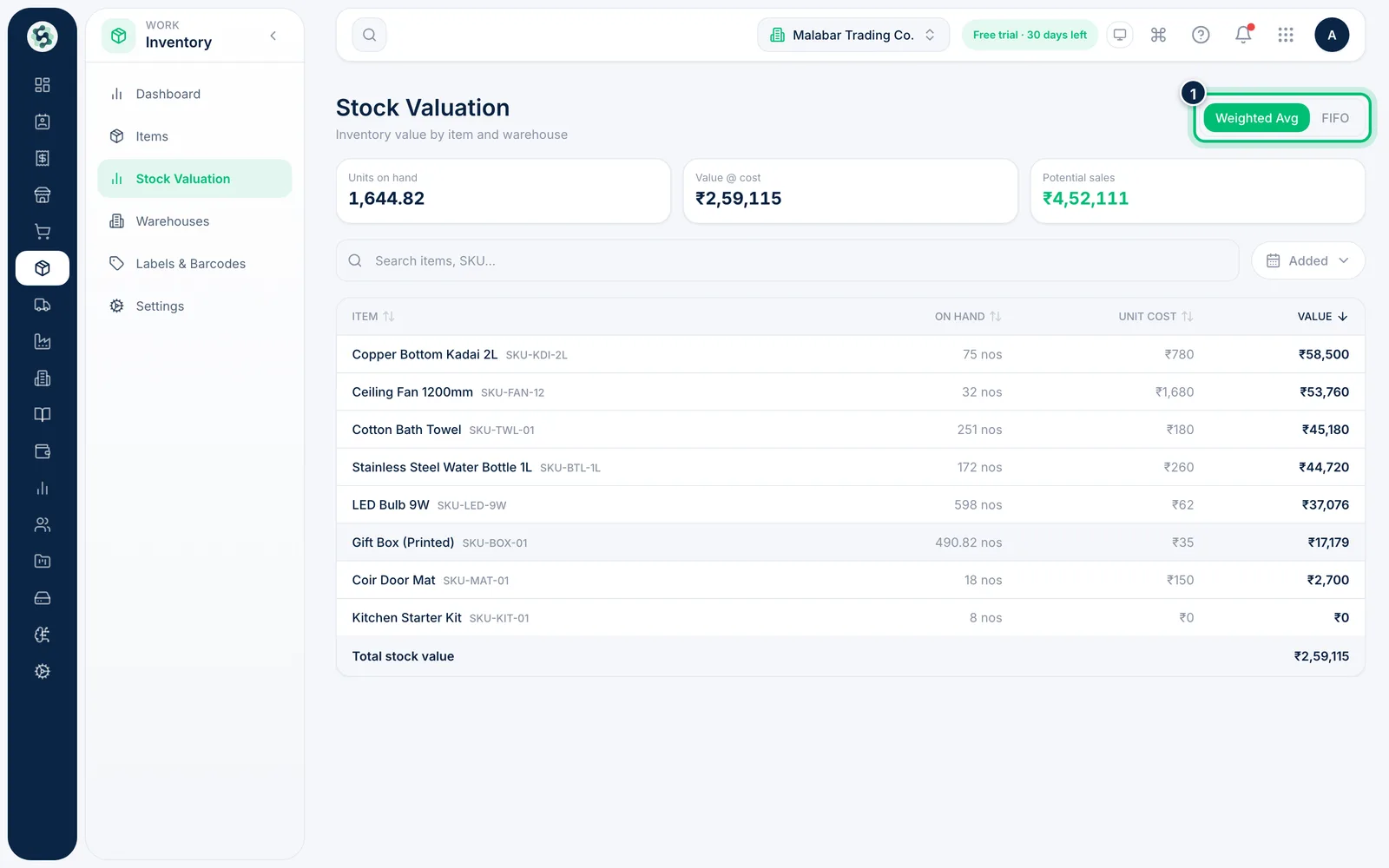Sort table by VALUE column
Viewport: 1389px width, 868px height.
(x=1323, y=317)
